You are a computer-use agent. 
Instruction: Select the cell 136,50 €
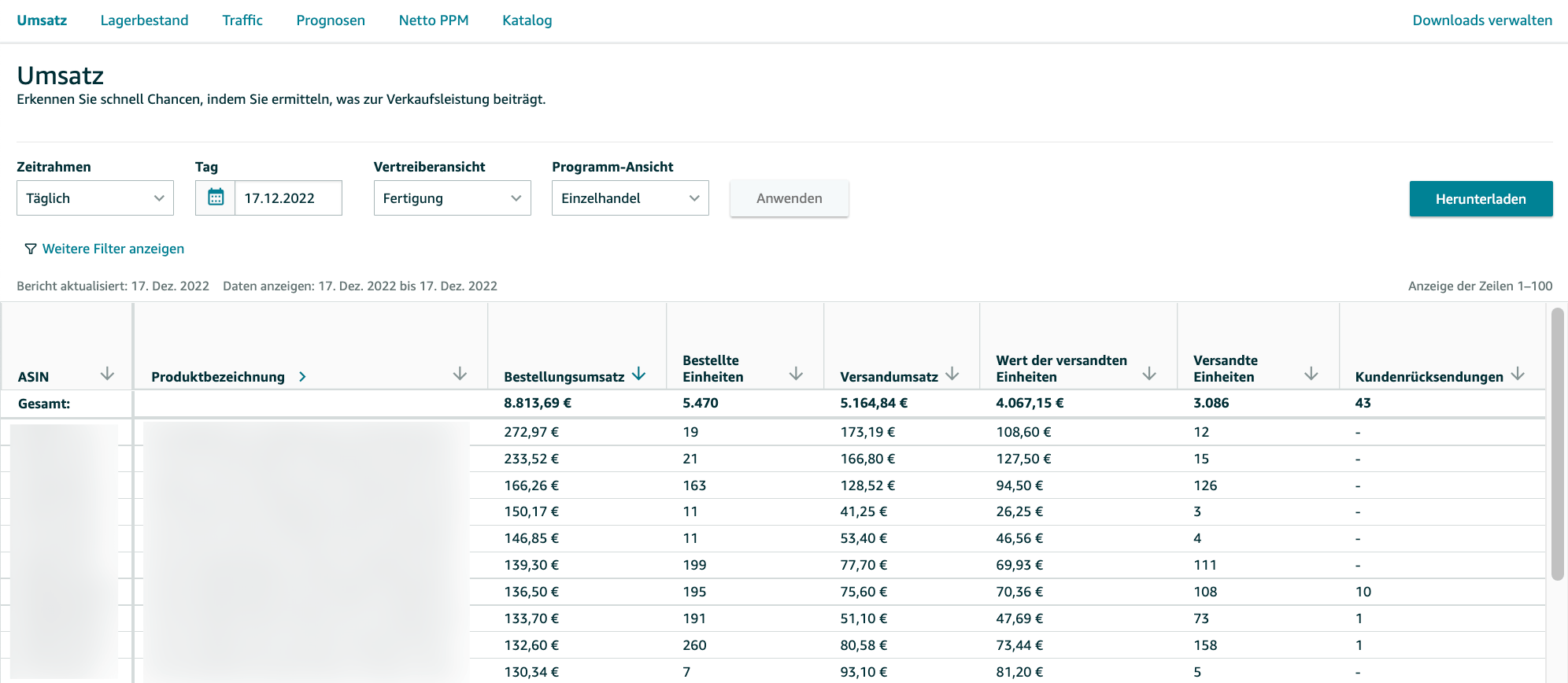click(x=531, y=592)
